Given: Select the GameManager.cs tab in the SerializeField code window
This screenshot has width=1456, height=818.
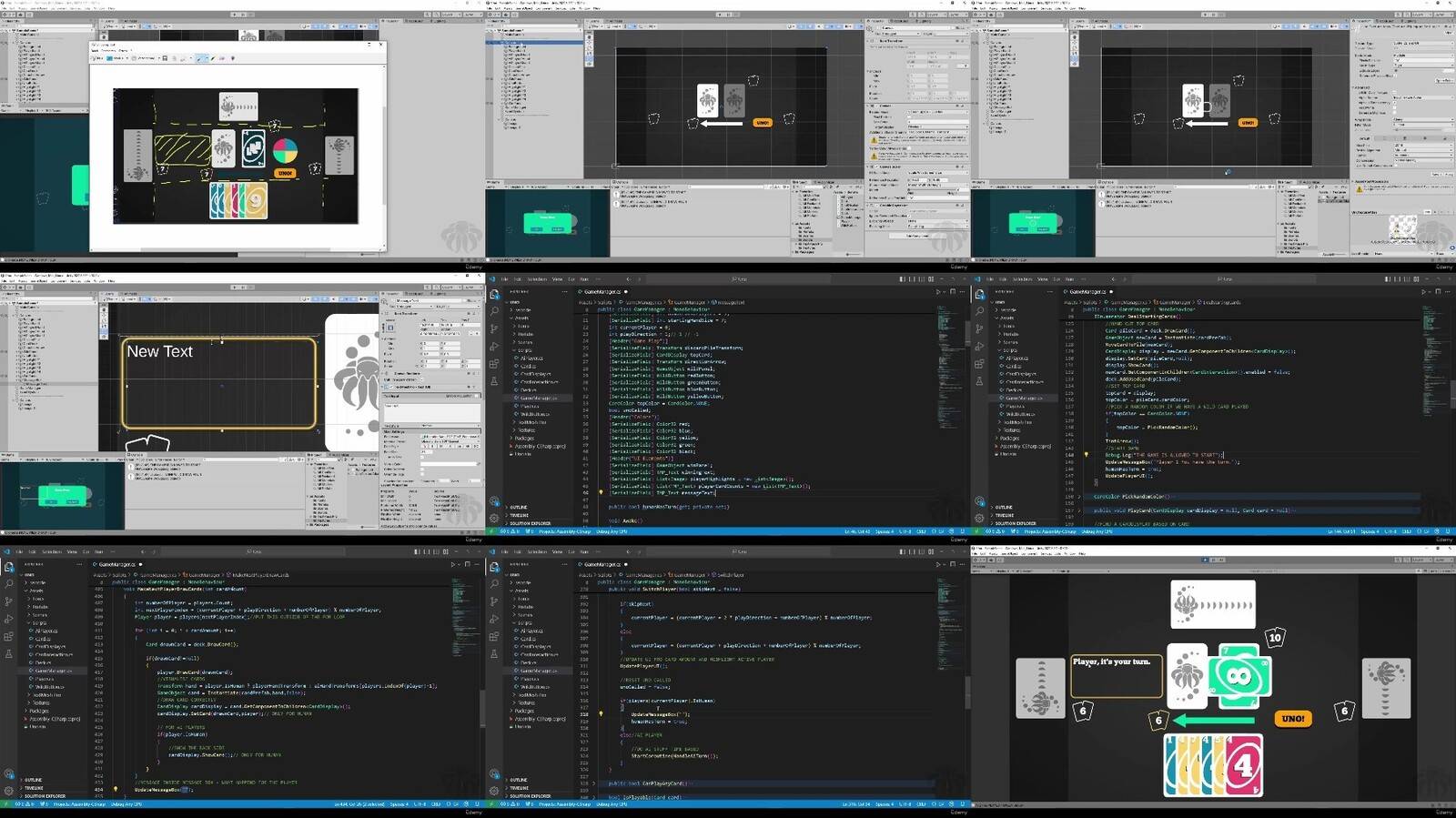Looking at the screenshot, I should (602, 292).
